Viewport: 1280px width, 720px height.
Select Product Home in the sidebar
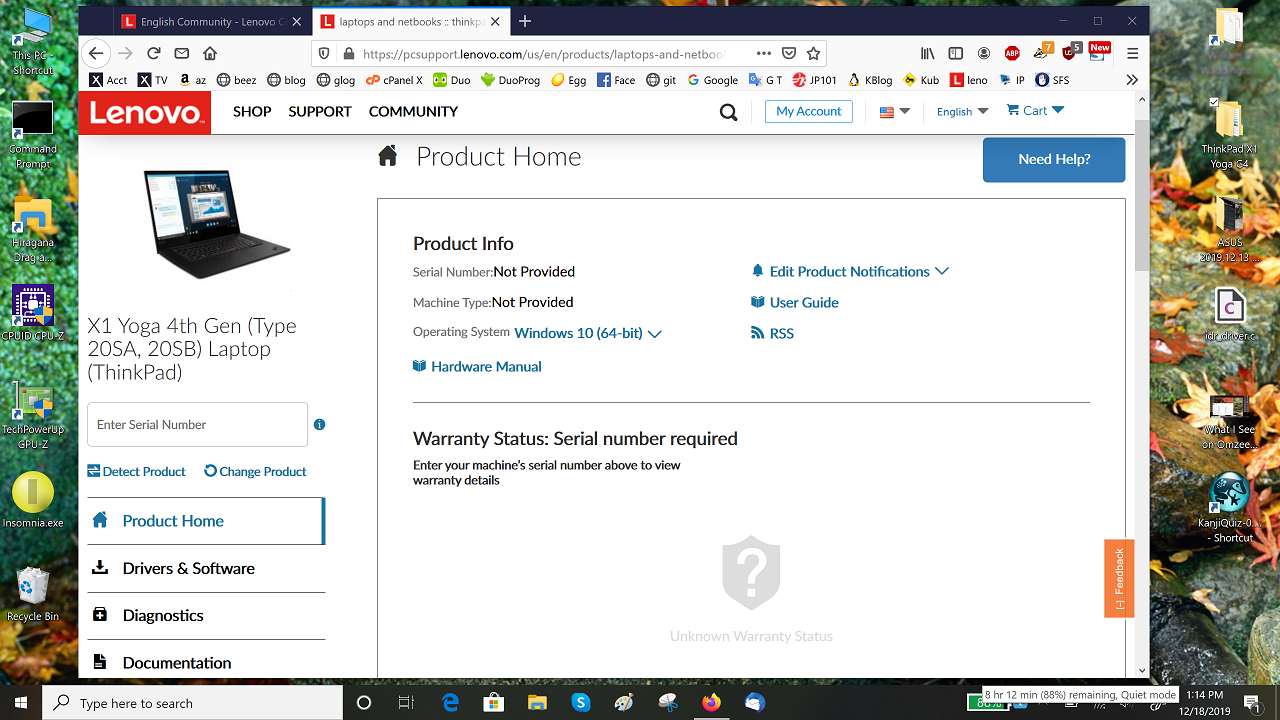206,521
